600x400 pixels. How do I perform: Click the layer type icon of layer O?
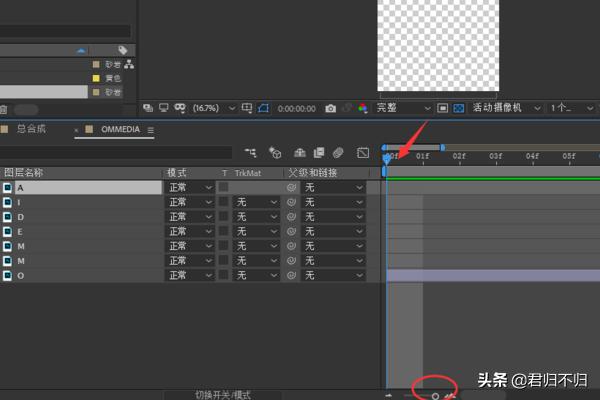(7, 276)
